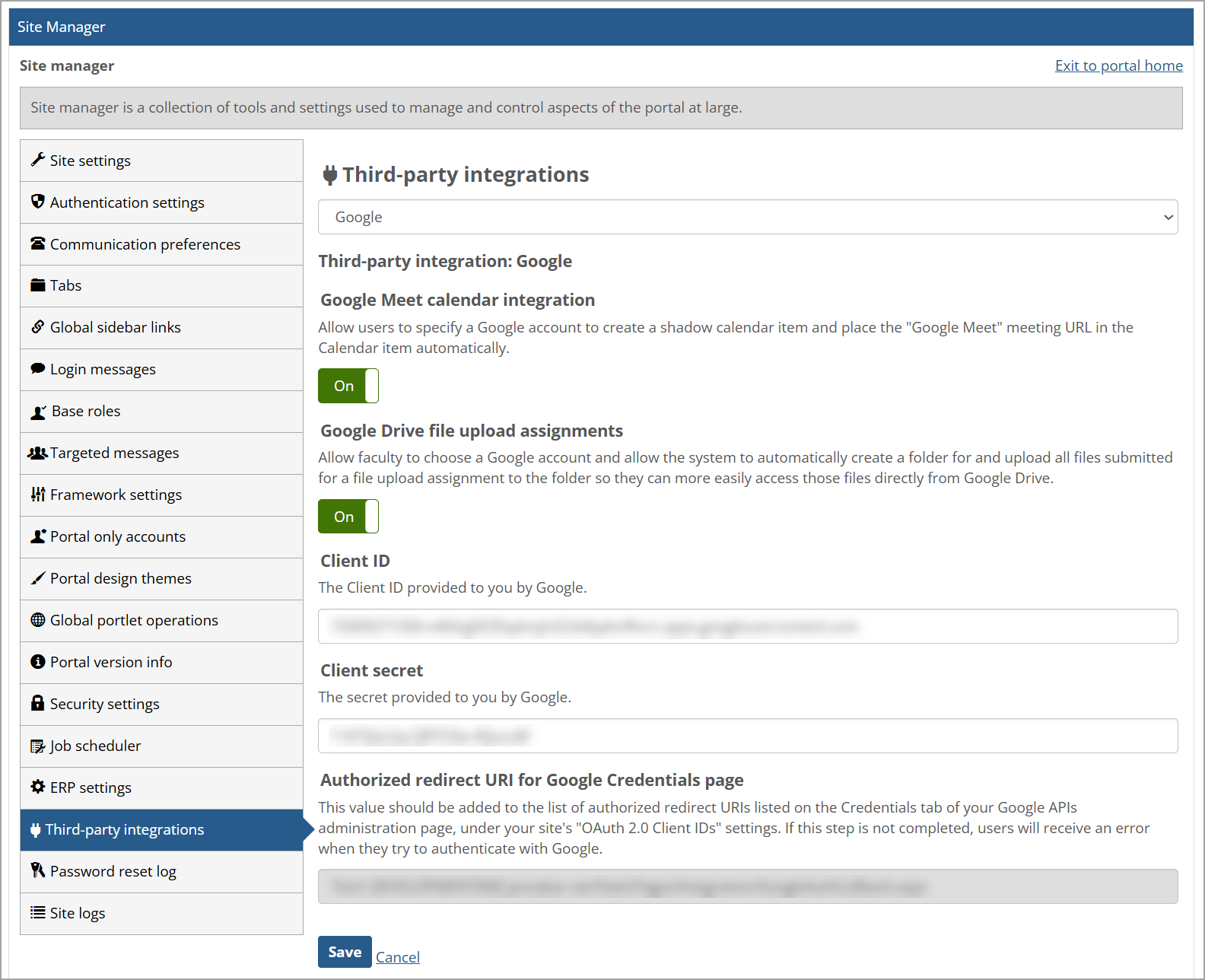Select Third-party integrations sidebar item

click(x=161, y=830)
